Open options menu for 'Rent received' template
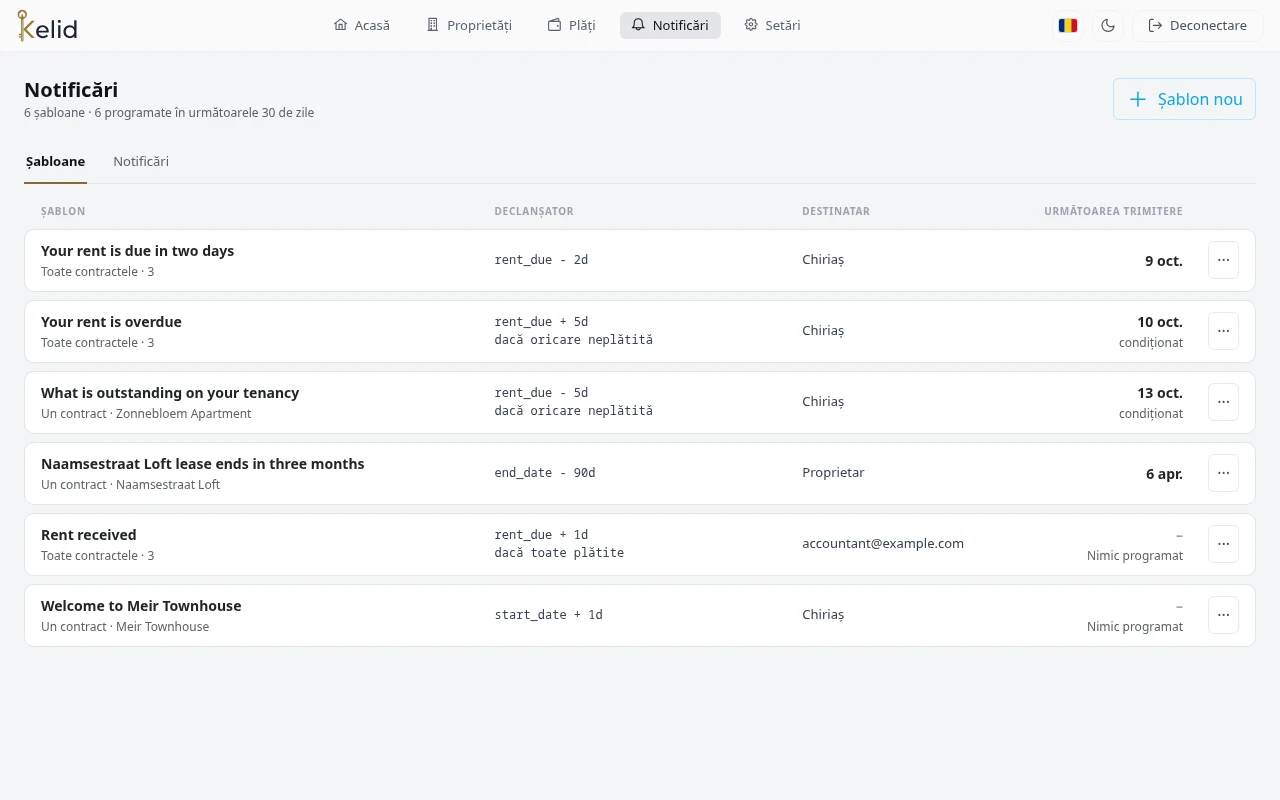Screen dimensions: 1280x800 click(x=1223, y=544)
